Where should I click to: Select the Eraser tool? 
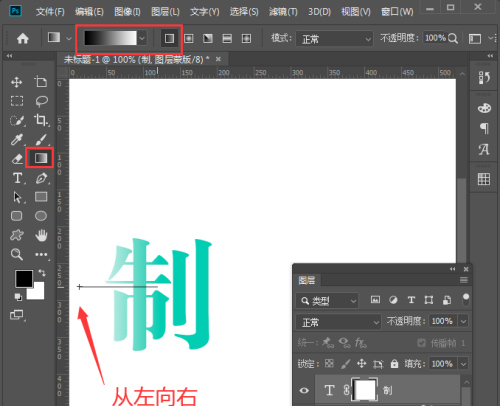(x=17, y=159)
